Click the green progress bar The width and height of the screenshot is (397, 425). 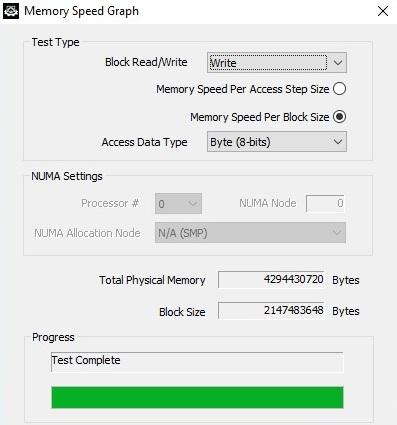(197, 397)
